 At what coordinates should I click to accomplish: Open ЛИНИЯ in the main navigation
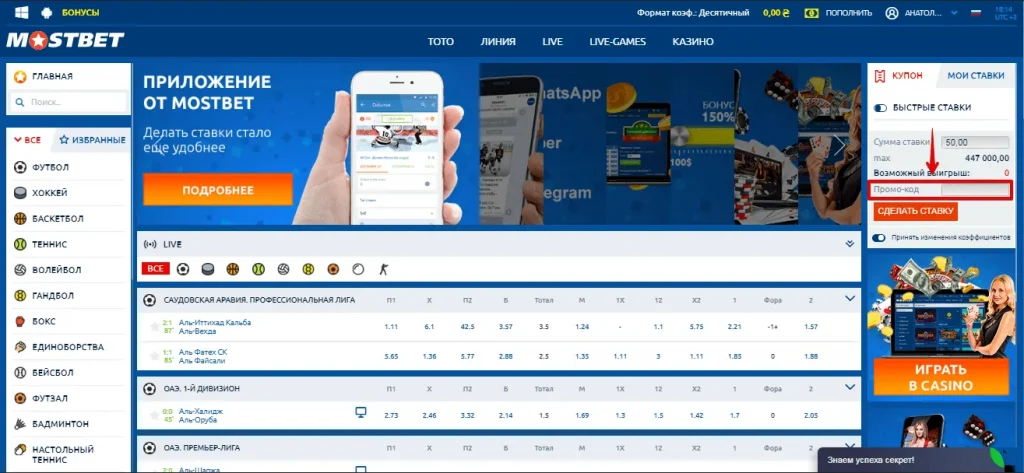[x=498, y=41]
